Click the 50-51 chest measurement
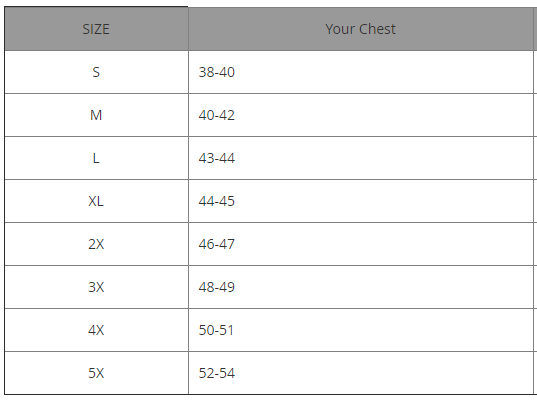The height and width of the screenshot is (400, 537). click(216, 330)
